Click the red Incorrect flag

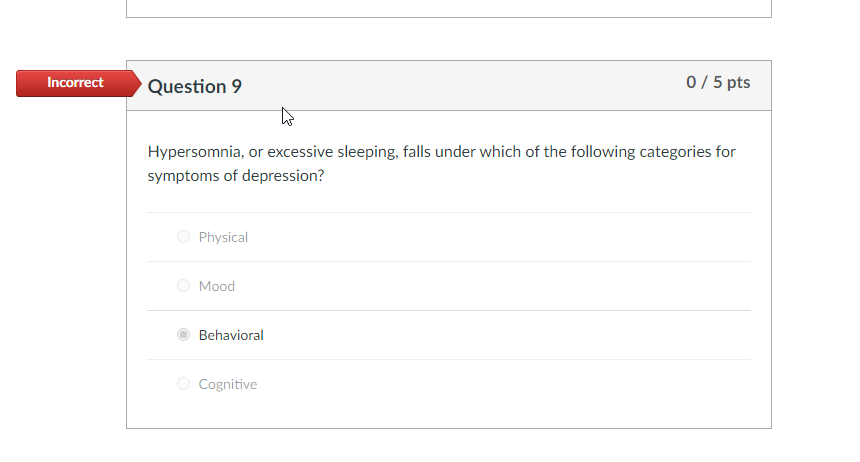[75, 83]
